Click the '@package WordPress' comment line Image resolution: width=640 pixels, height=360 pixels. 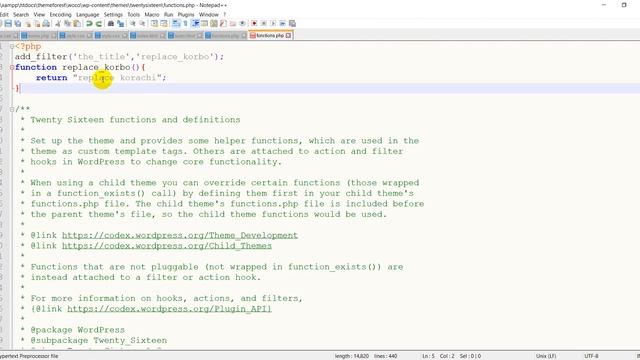[x=78, y=330]
